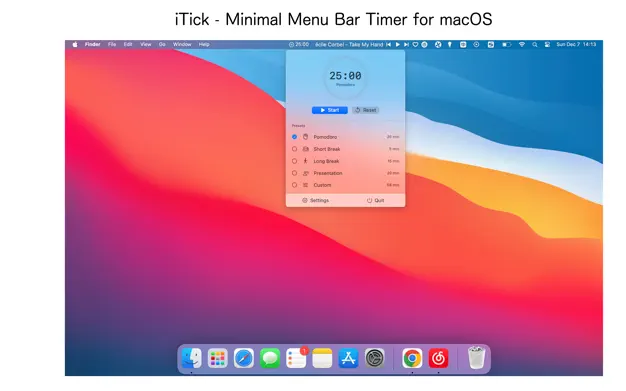Start the timer with the Start button
626x391 pixels.
click(329, 110)
